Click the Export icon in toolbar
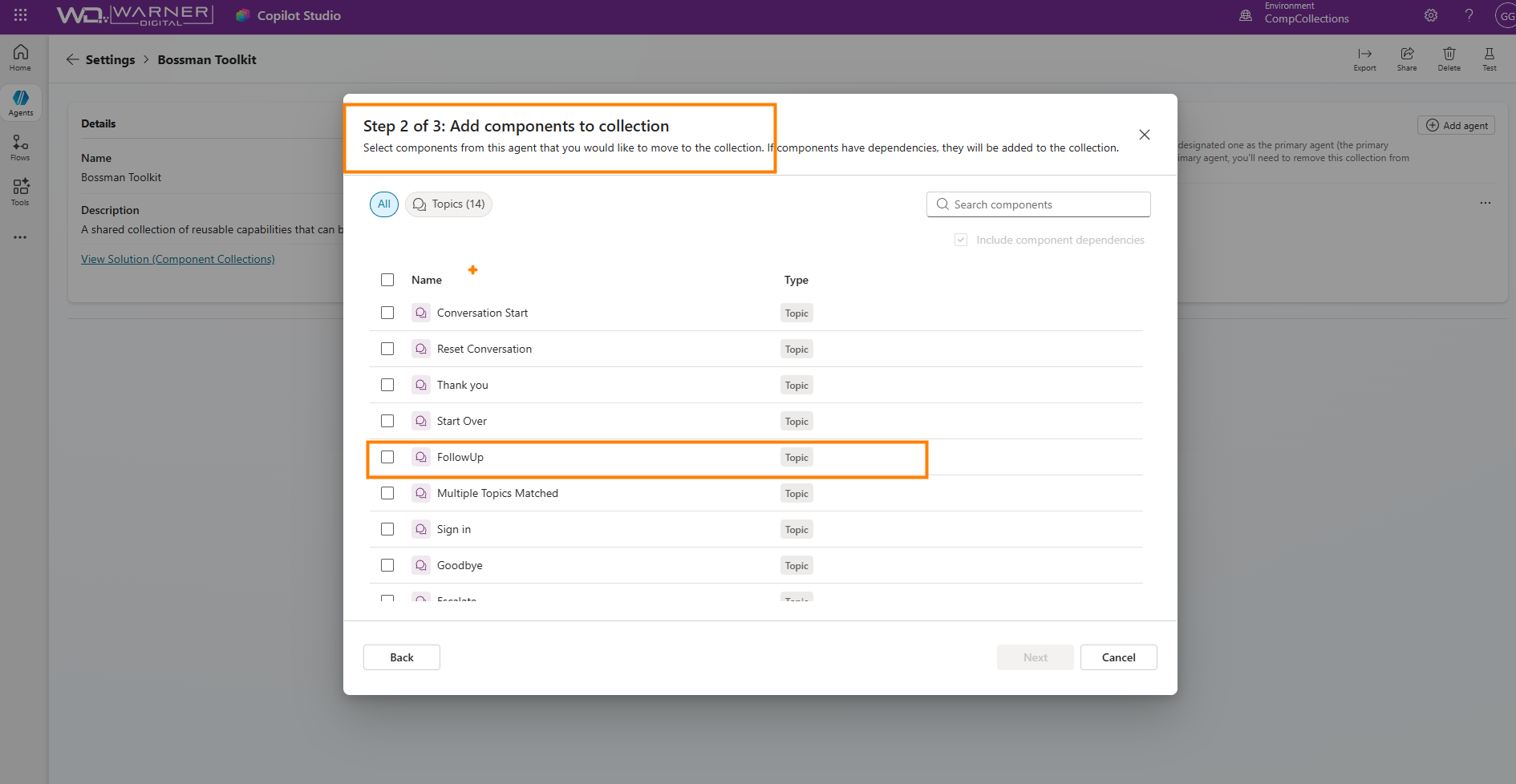 [x=1364, y=58]
